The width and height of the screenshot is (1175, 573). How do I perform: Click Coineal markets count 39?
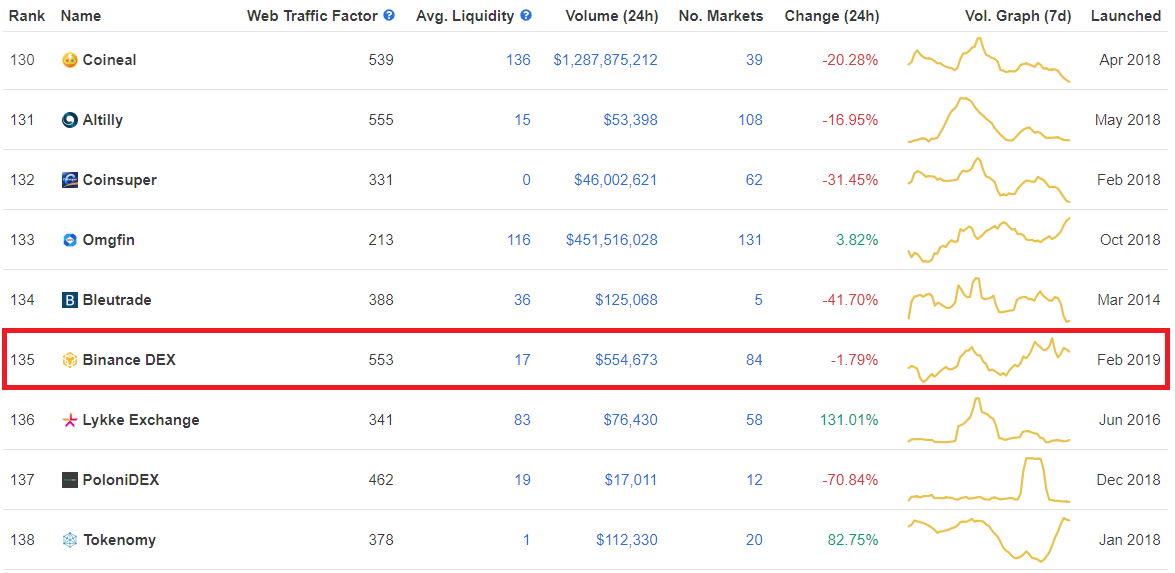[x=755, y=60]
